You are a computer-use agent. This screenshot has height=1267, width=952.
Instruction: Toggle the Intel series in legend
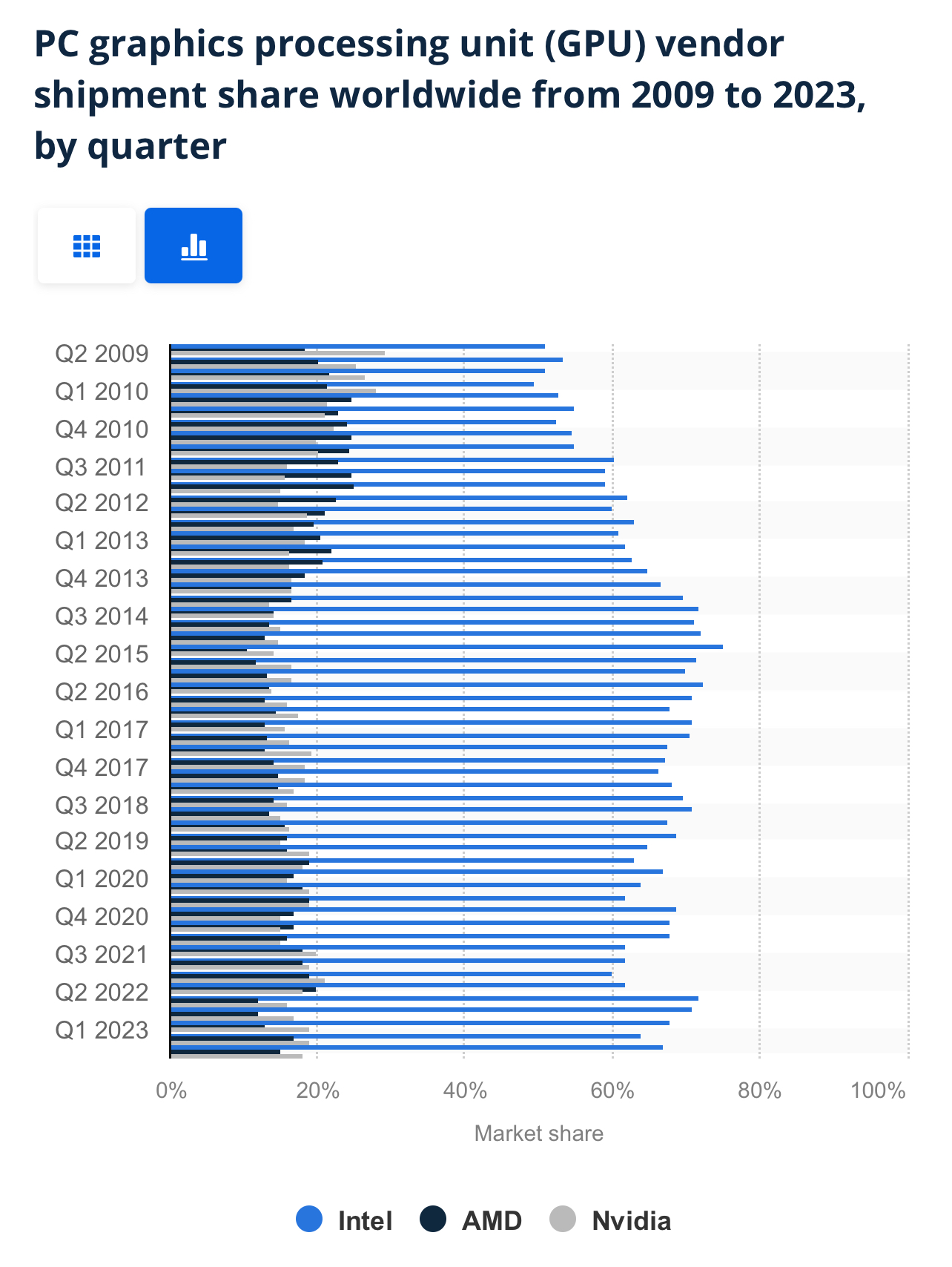(344, 1220)
